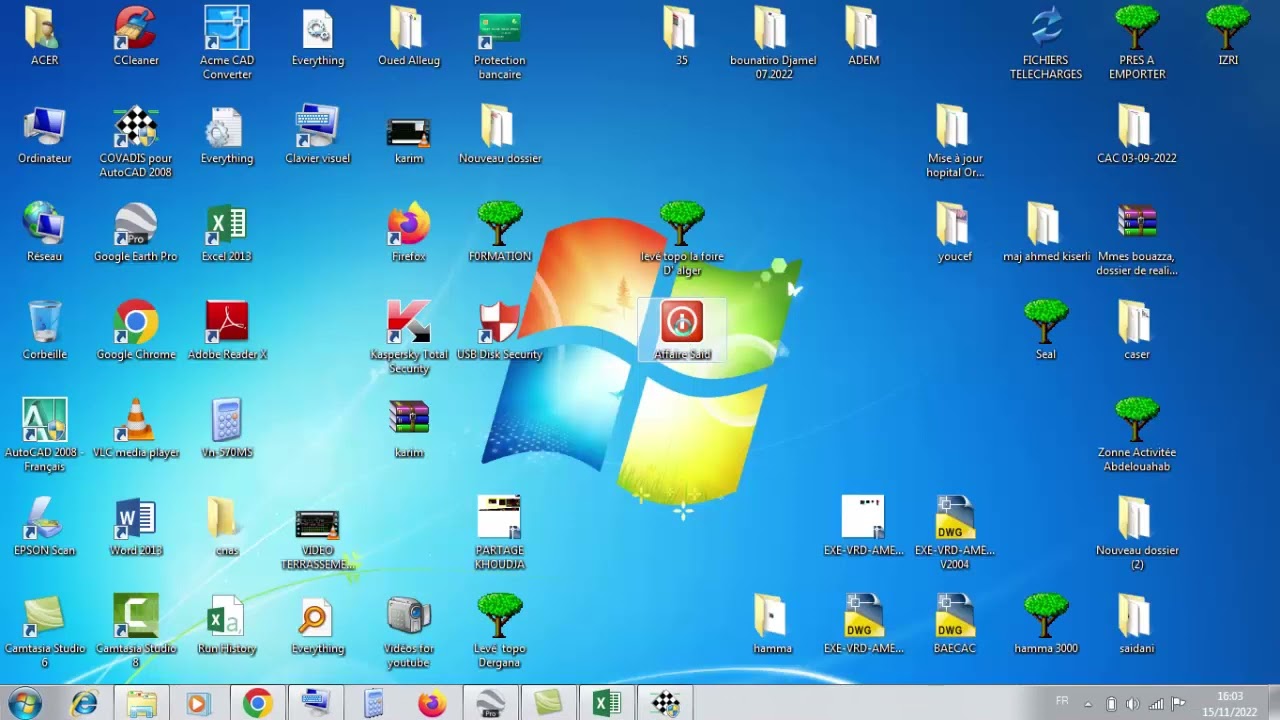Open the Nouveau dossier (2) folder
Image resolution: width=1280 pixels, height=720 pixels.
tap(1137, 533)
